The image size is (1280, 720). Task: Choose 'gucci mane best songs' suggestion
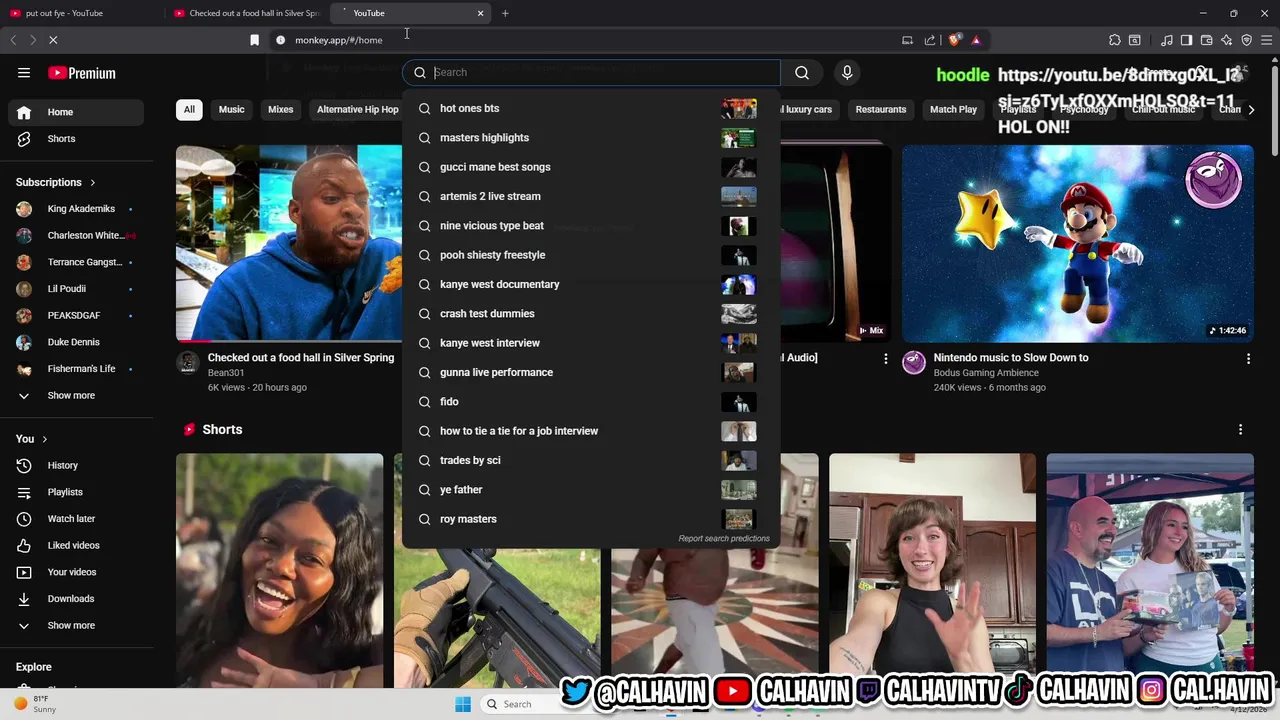pyautogui.click(x=590, y=167)
